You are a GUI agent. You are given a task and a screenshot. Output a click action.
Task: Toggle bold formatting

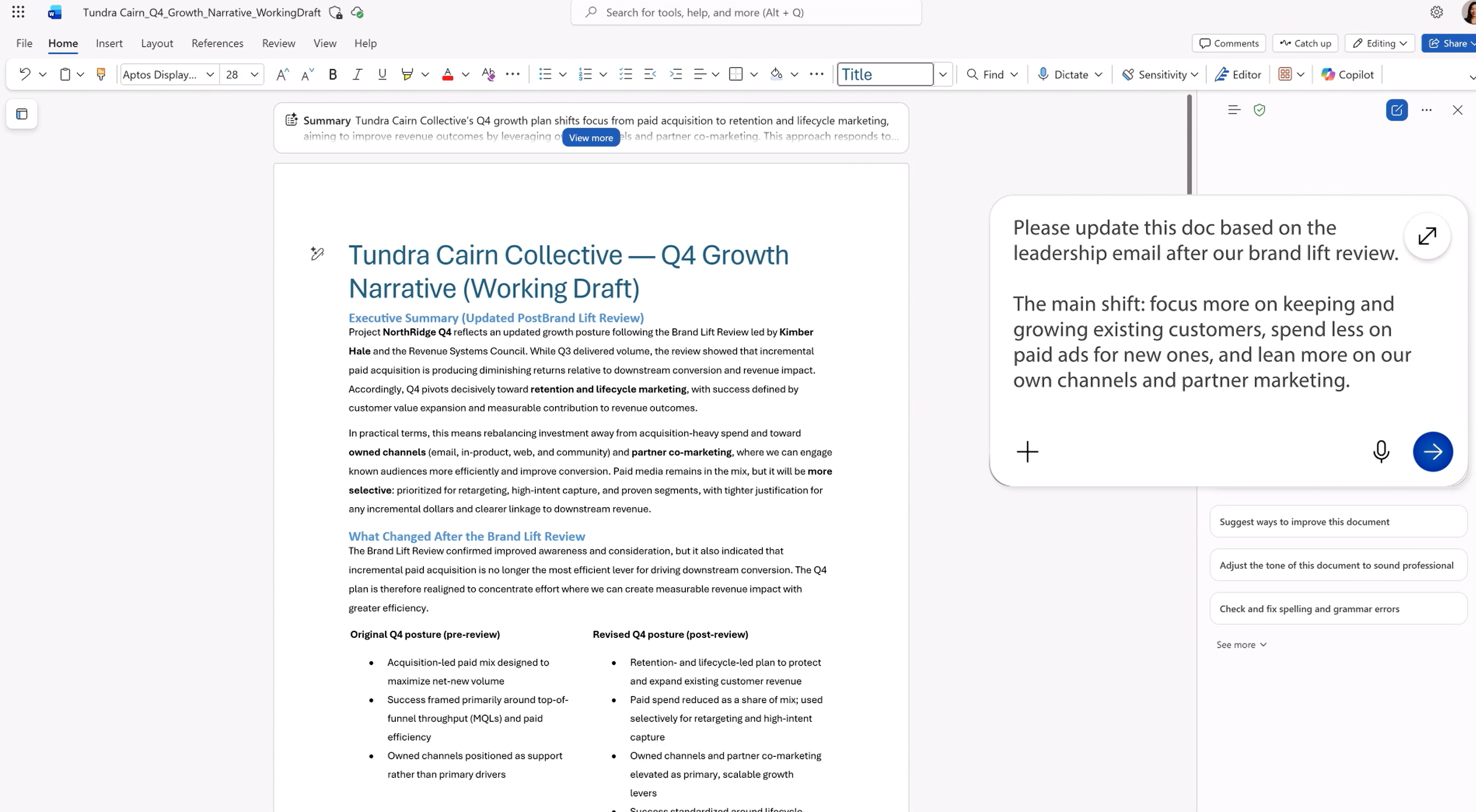333,74
